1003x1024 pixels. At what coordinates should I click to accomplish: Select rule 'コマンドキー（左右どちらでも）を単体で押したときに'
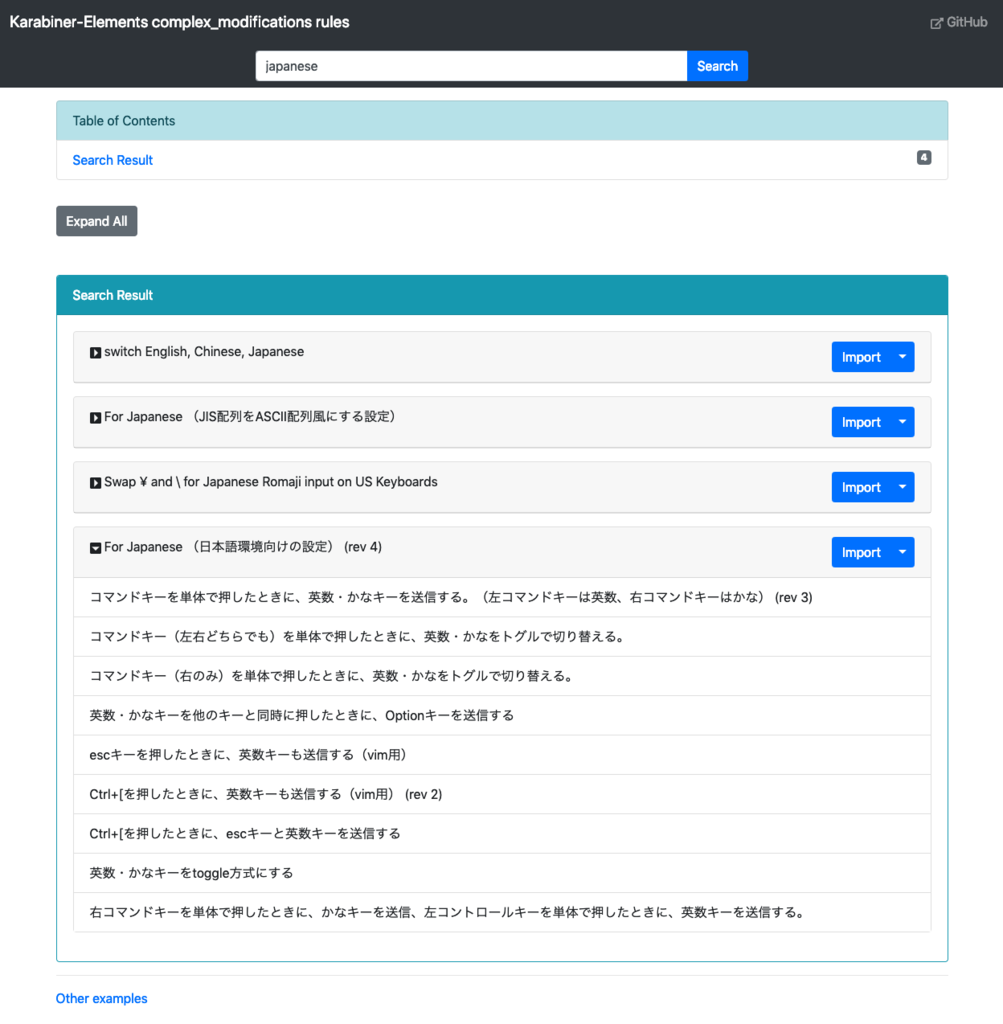[502, 637]
